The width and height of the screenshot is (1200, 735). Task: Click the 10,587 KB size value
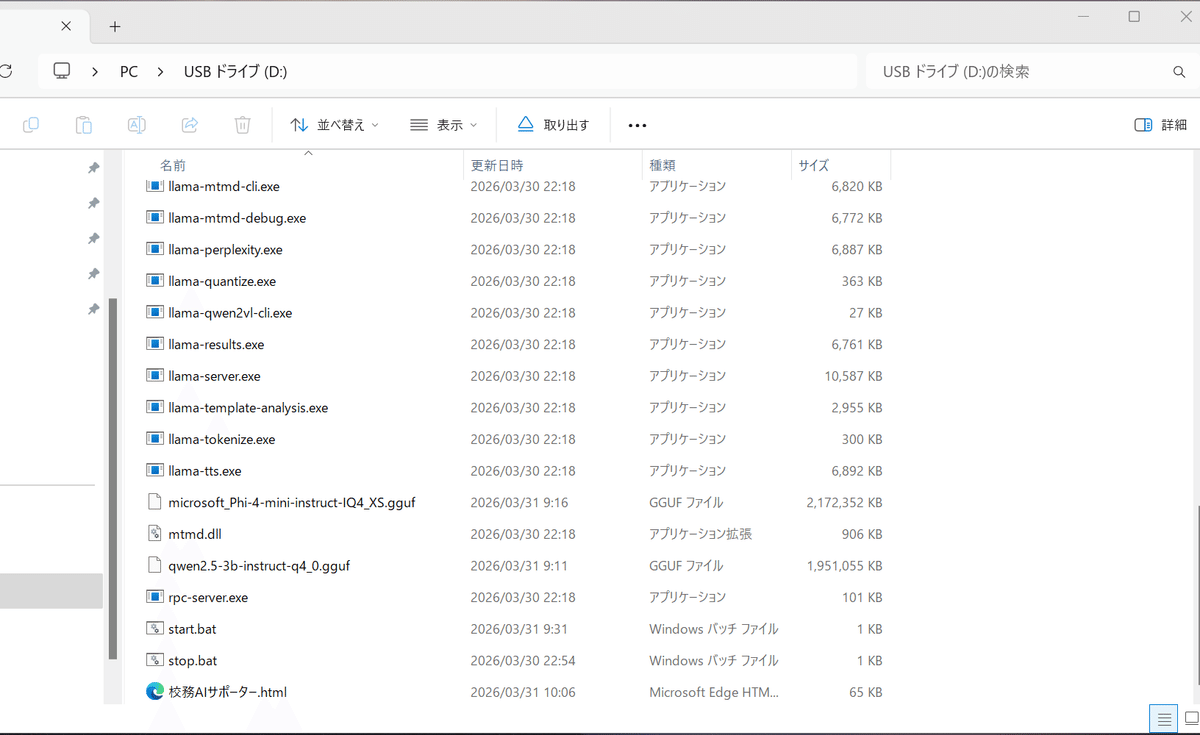click(853, 376)
